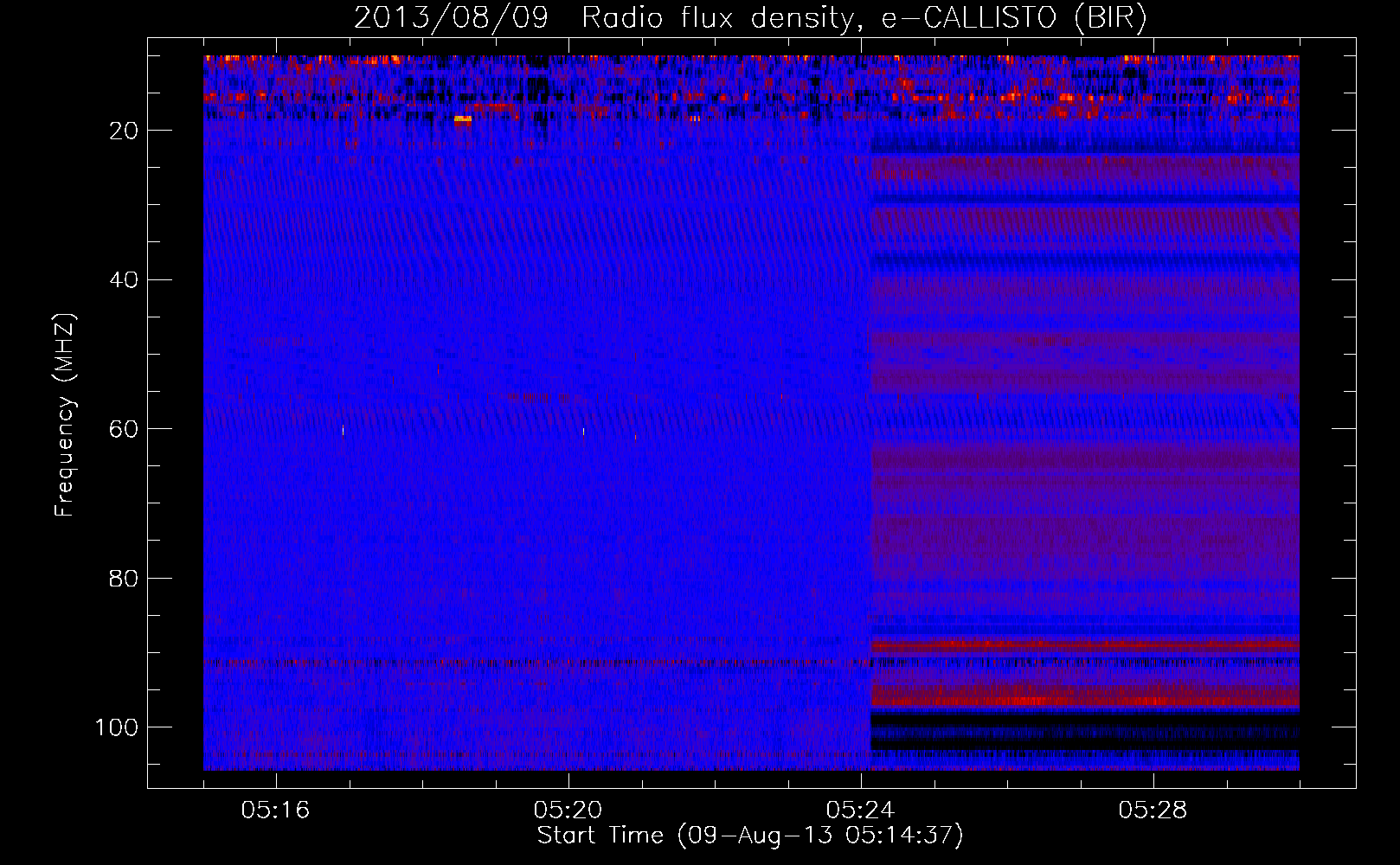1400x865 pixels.
Task: Click the "05:16" time tick label
Action: click(x=276, y=811)
